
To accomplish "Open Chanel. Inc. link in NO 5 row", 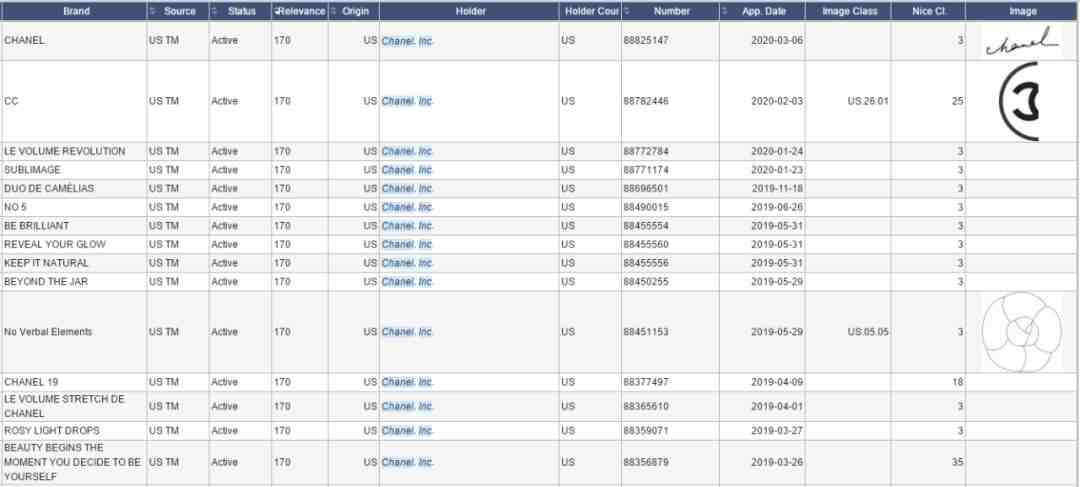I will tap(407, 207).
